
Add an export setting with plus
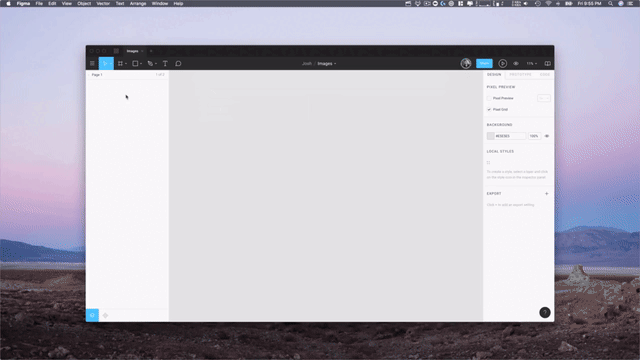[x=547, y=193]
